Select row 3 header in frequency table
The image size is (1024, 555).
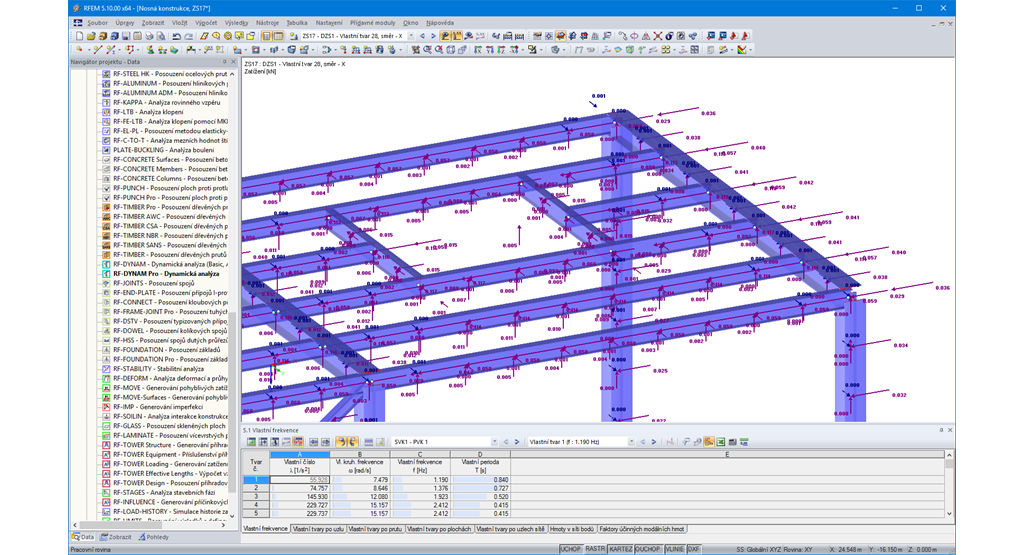pos(256,496)
